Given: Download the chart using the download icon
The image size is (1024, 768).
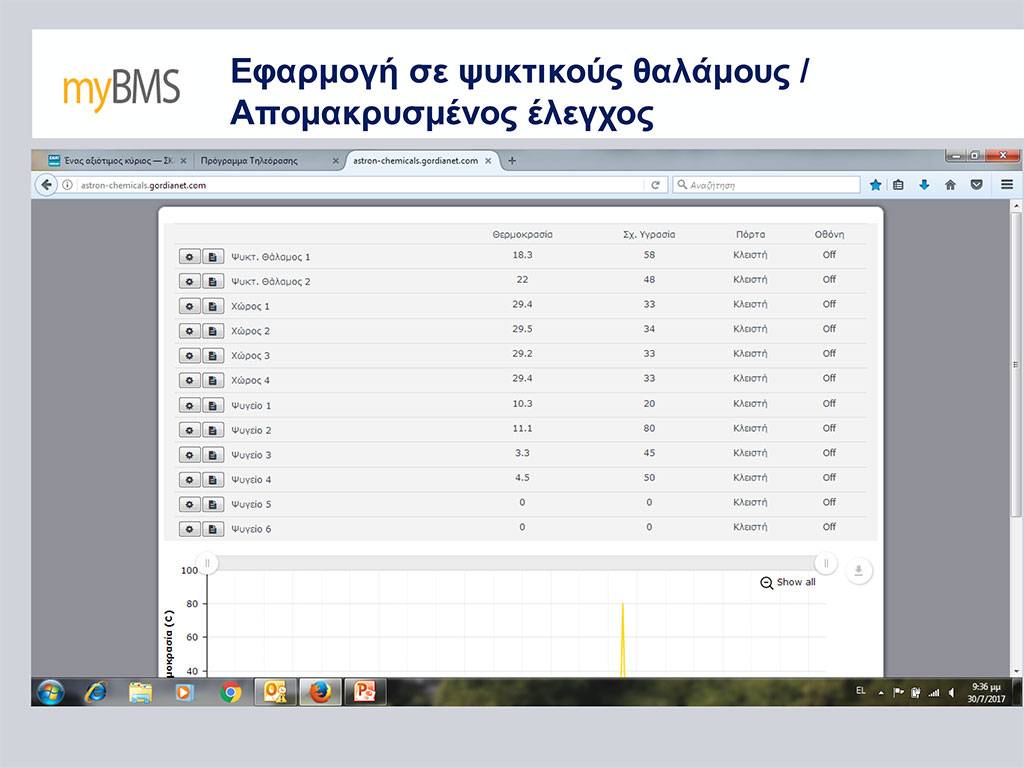Looking at the screenshot, I should (x=859, y=571).
